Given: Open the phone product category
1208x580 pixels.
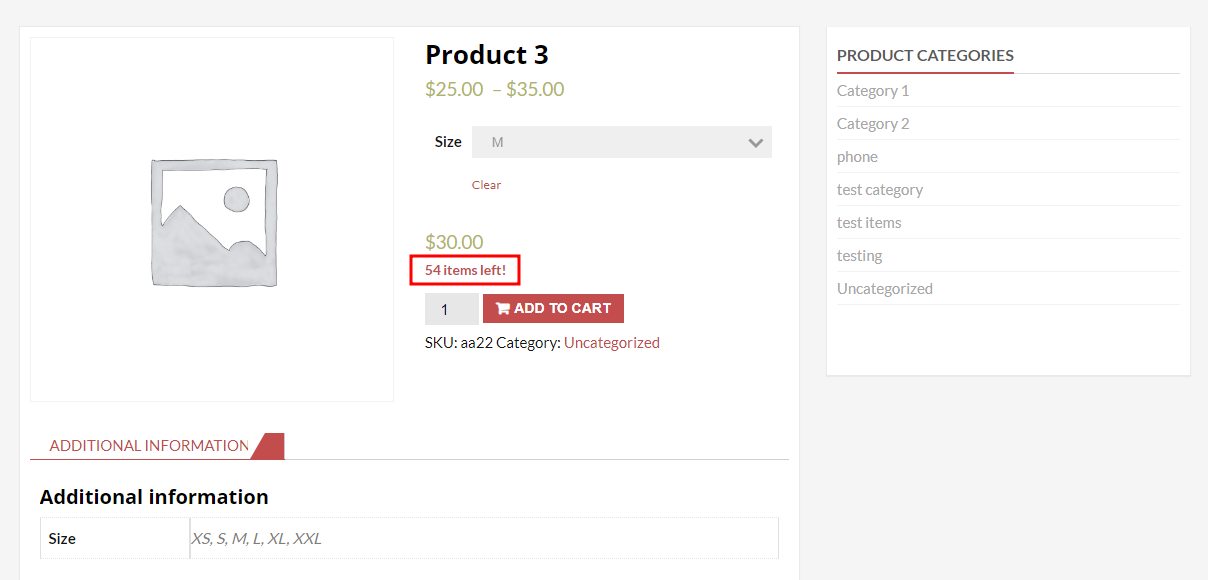Looking at the screenshot, I should [x=857, y=156].
